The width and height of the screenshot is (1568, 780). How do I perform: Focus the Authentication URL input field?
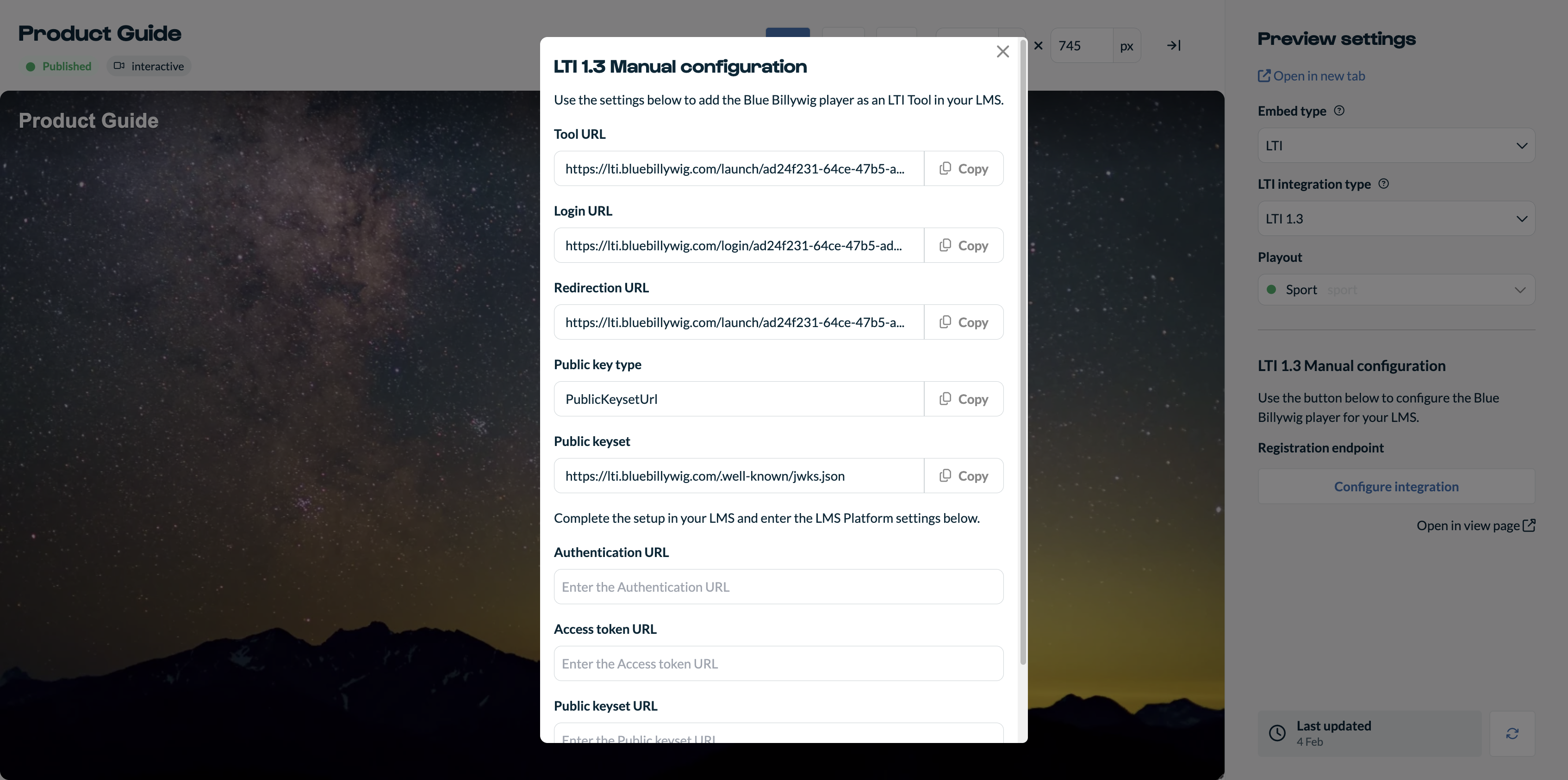click(778, 587)
